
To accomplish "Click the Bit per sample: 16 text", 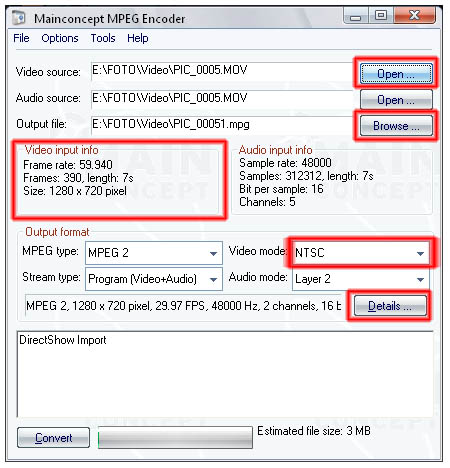I will tap(281, 189).
